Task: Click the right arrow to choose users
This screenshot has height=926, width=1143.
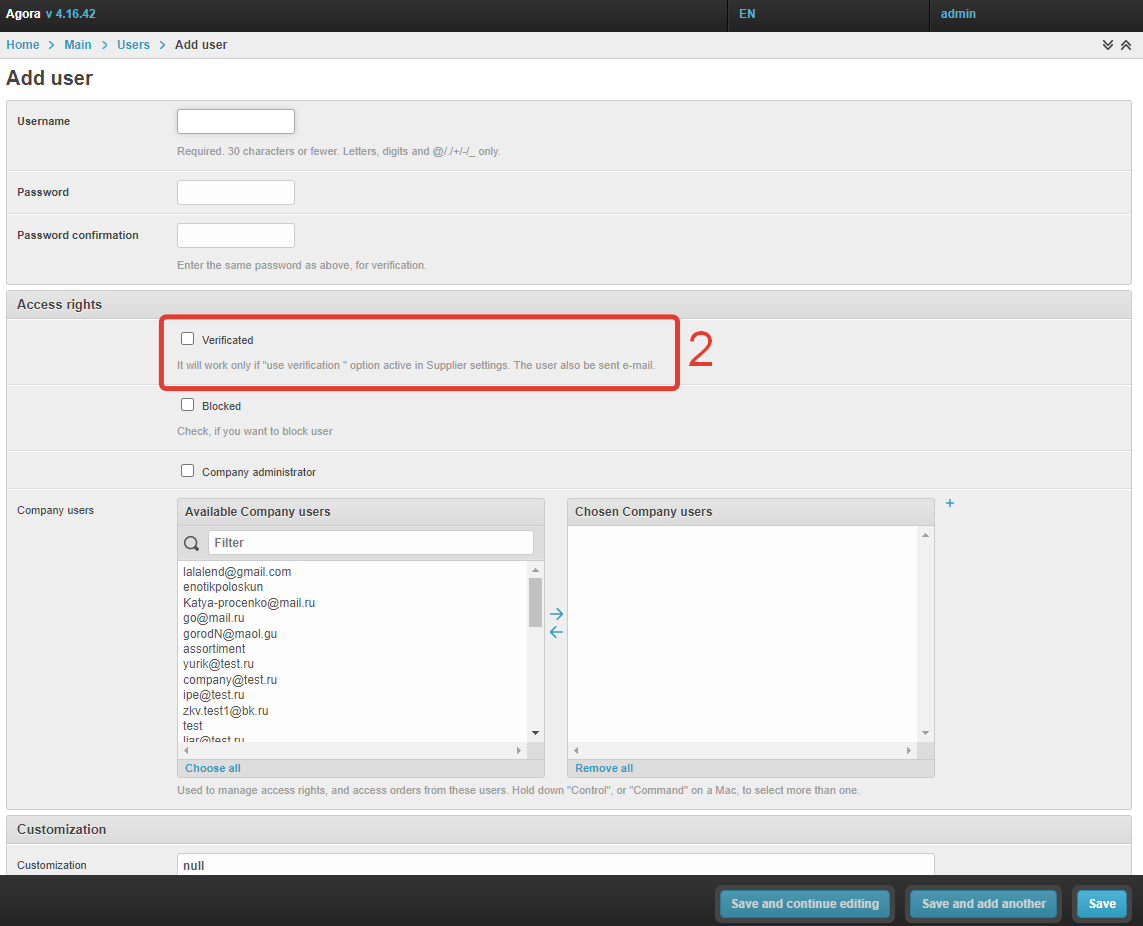Action: click(x=557, y=614)
